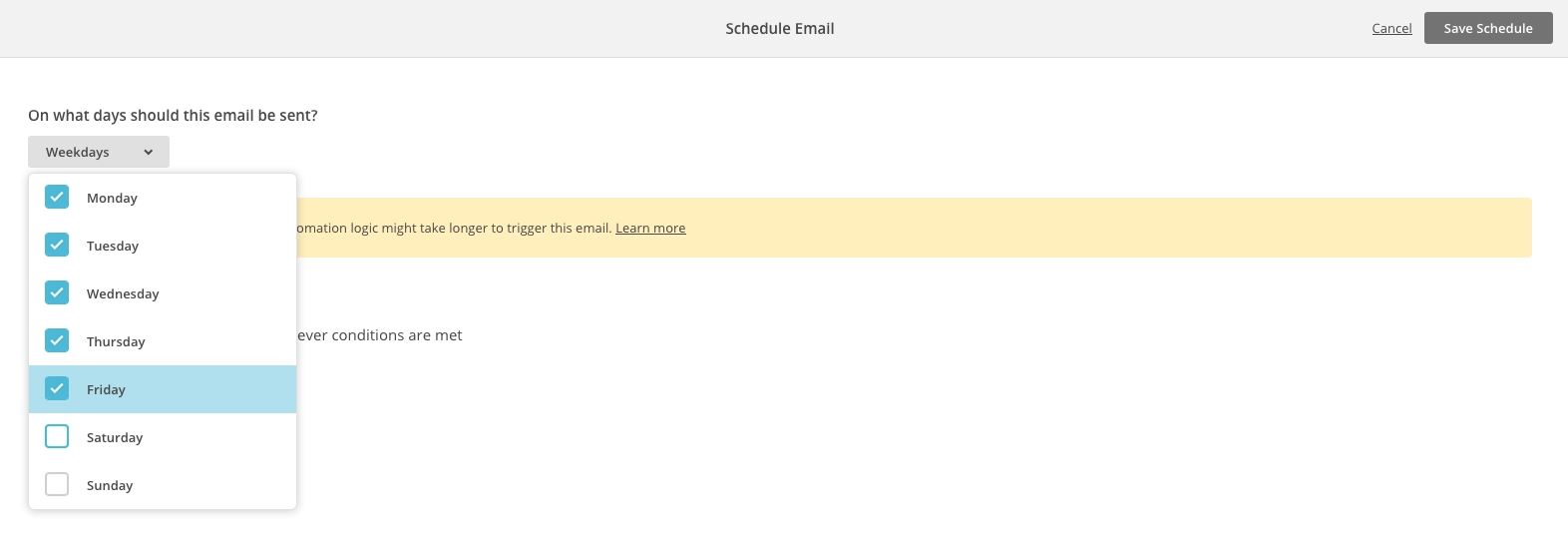Toggle the Wednesday checkbox off

[57, 292]
